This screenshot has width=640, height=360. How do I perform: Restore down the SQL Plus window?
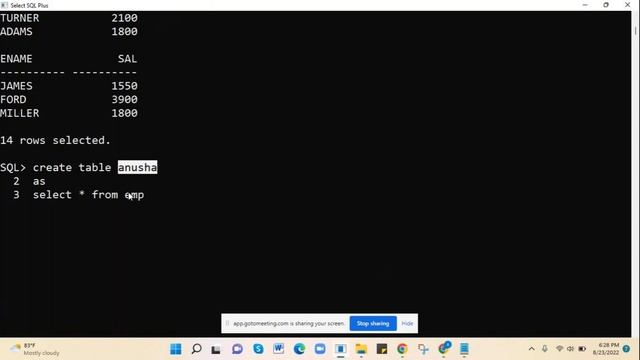[606, 5]
